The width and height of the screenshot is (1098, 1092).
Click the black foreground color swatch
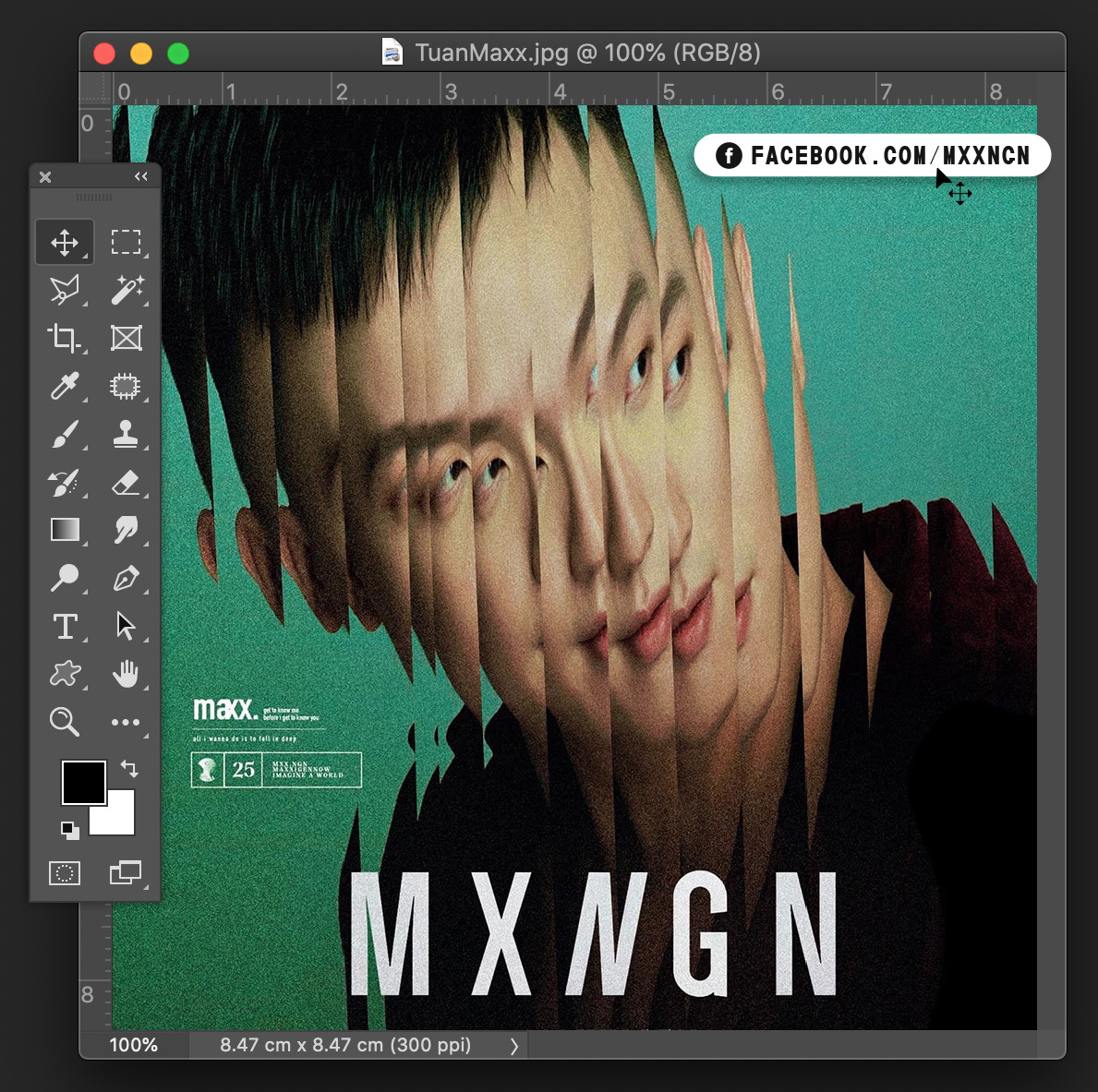pyautogui.click(x=82, y=783)
